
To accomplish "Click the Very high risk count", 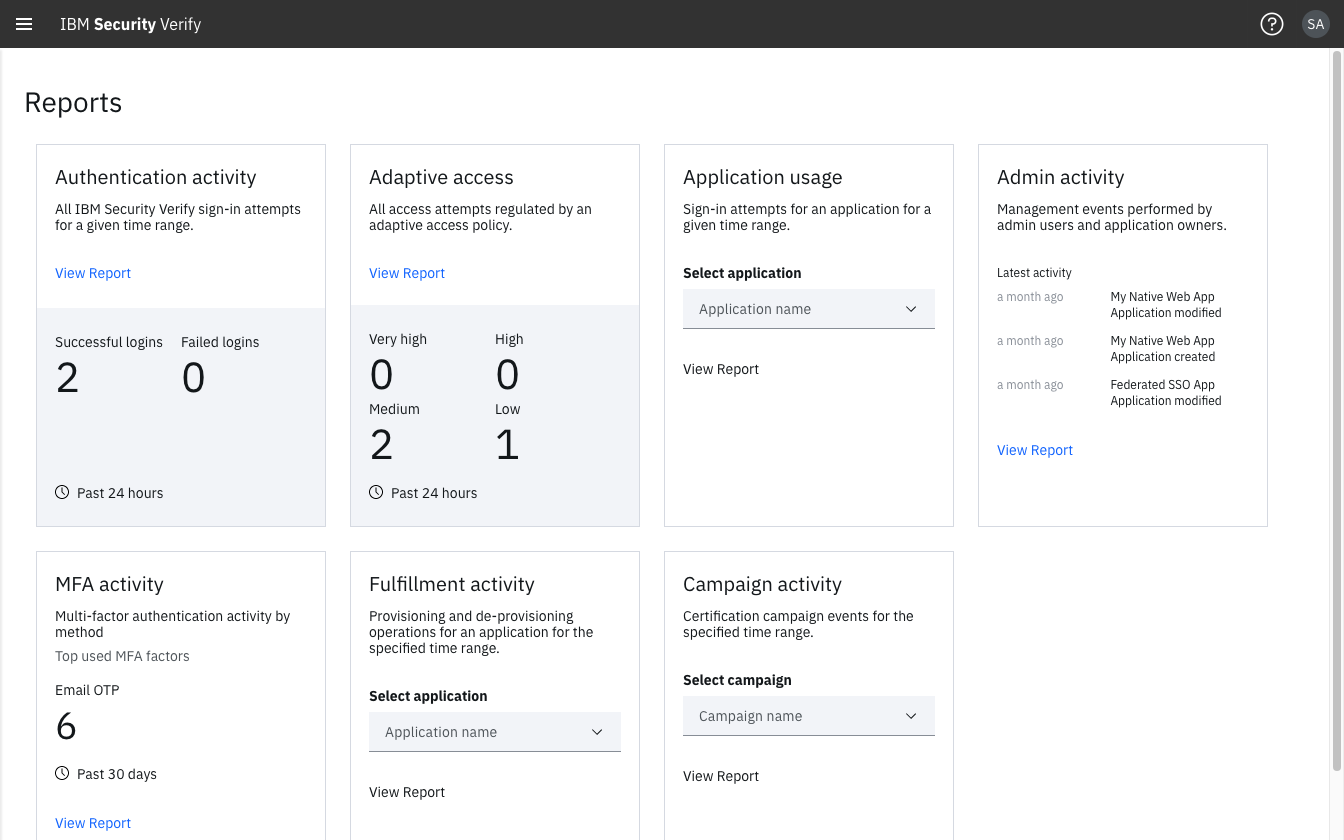I will point(381,375).
